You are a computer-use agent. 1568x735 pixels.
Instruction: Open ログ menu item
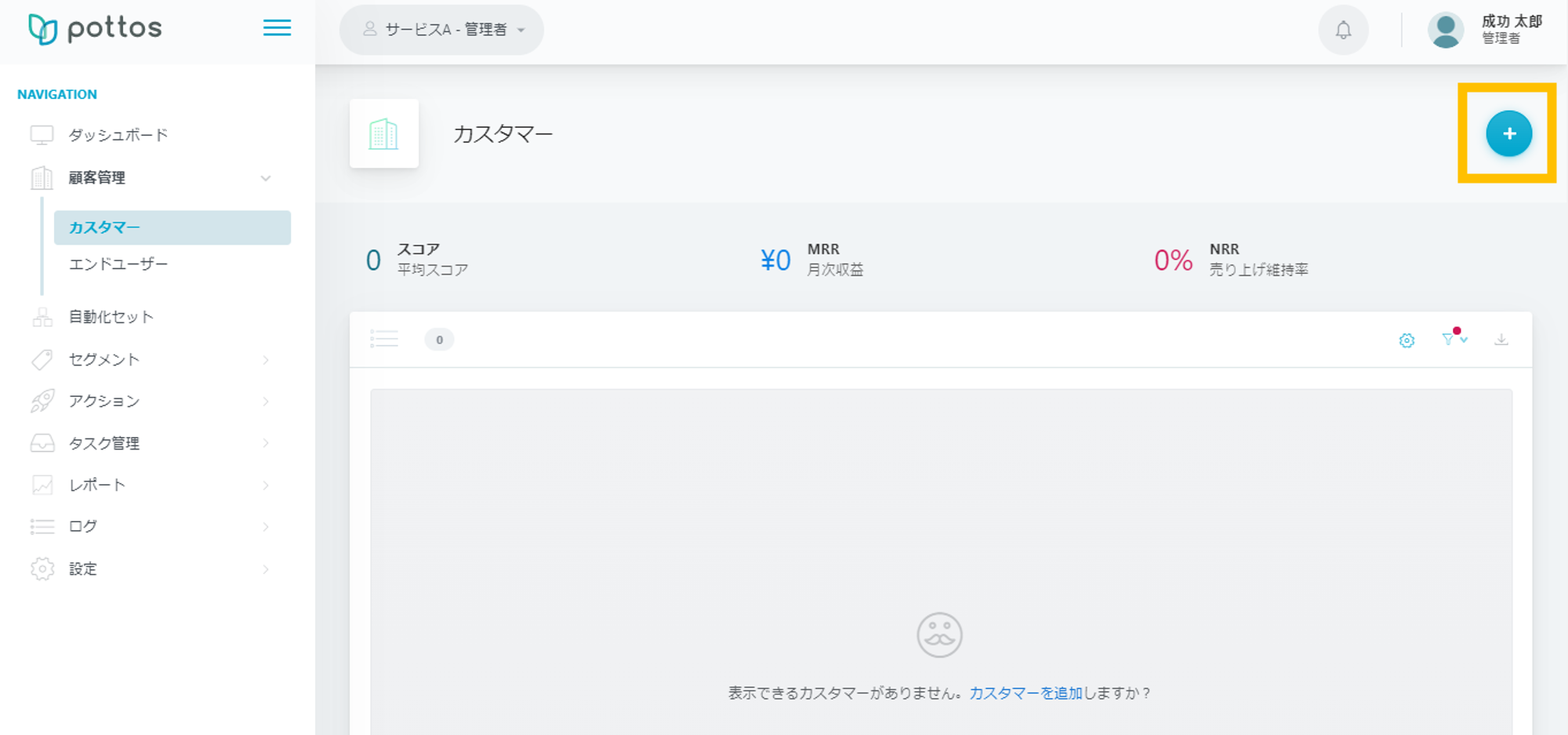(x=82, y=526)
